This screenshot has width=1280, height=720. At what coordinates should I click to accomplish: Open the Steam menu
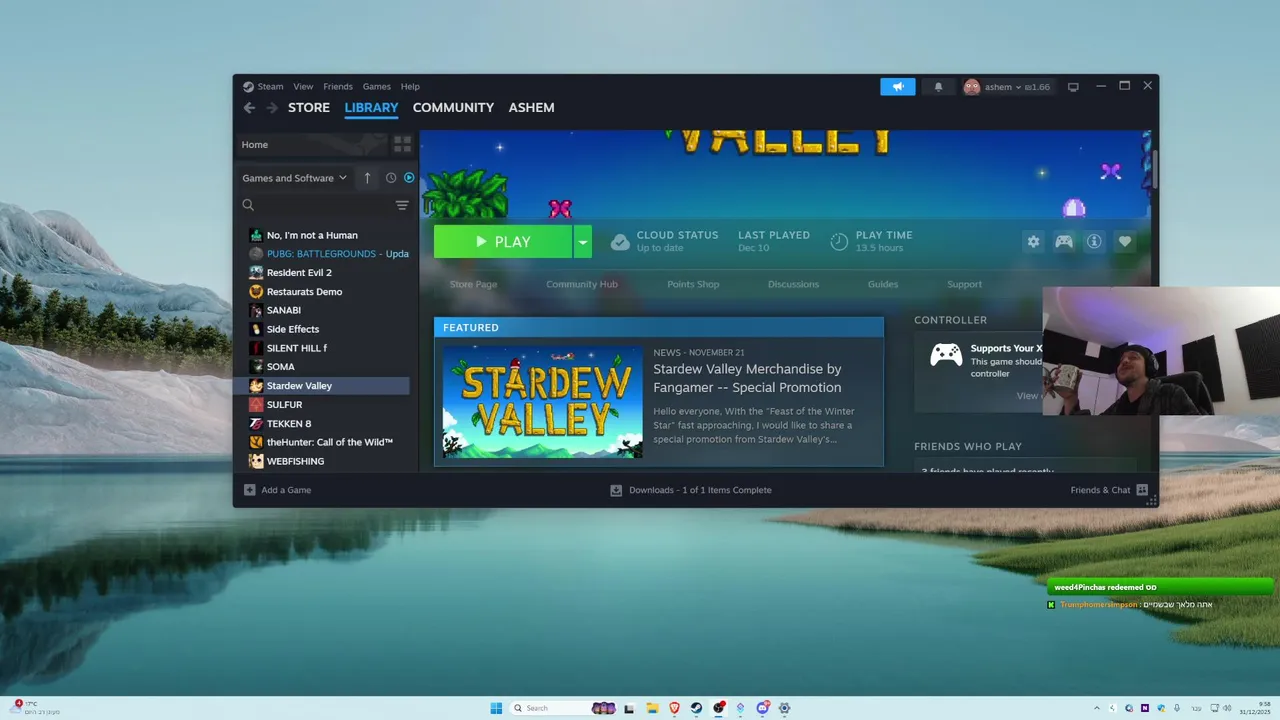pyautogui.click(x=263, y=87)
